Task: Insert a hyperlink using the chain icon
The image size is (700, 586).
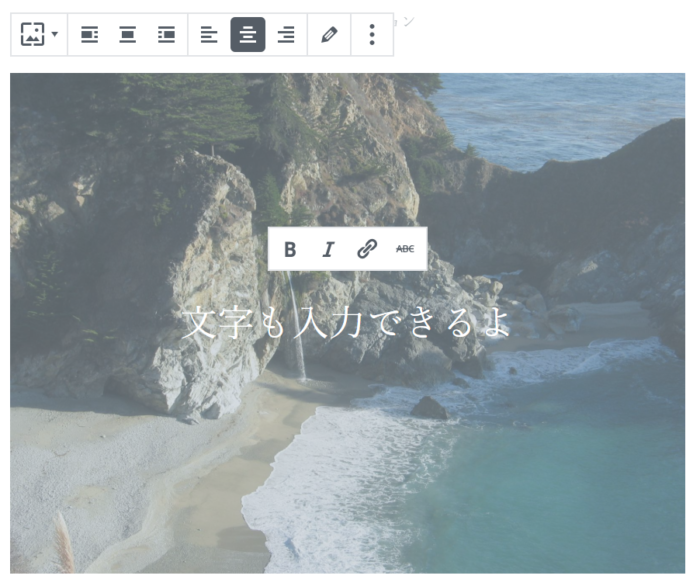Action: 367,249
